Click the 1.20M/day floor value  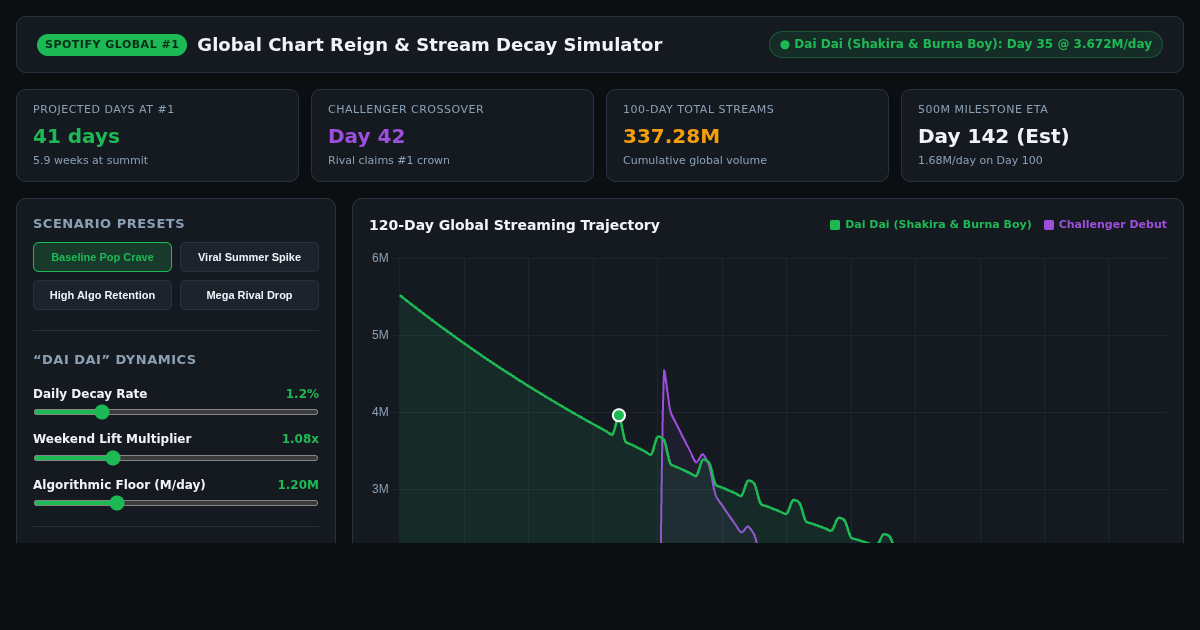[x=298, y=485]
